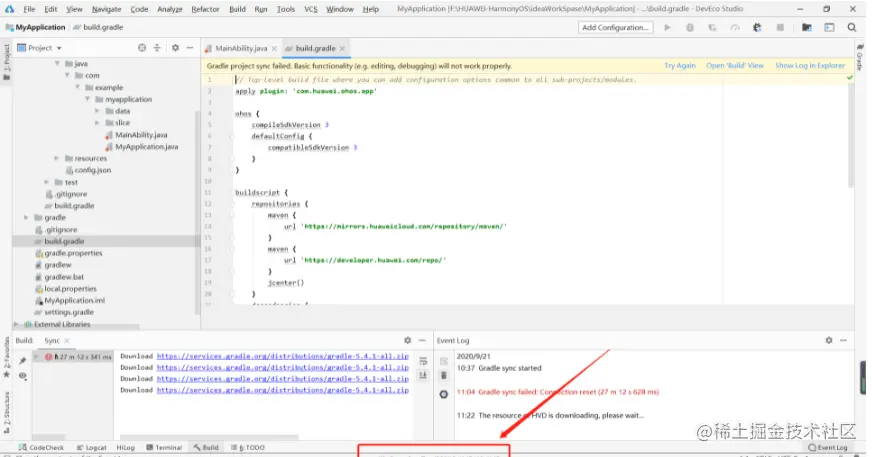Click the editor vertical scrollbar

click(850, 133)
